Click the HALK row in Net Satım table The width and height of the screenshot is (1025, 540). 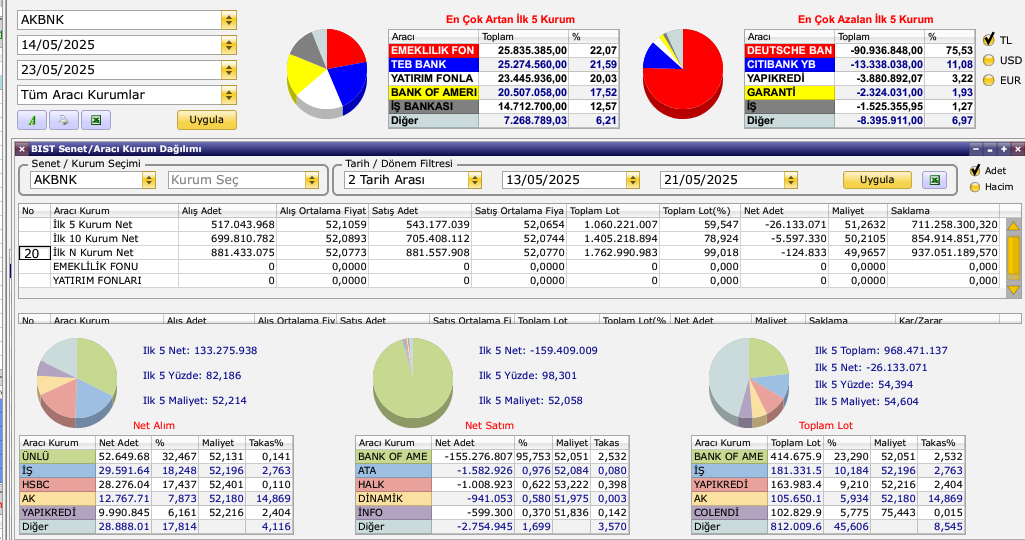(492, 484)
